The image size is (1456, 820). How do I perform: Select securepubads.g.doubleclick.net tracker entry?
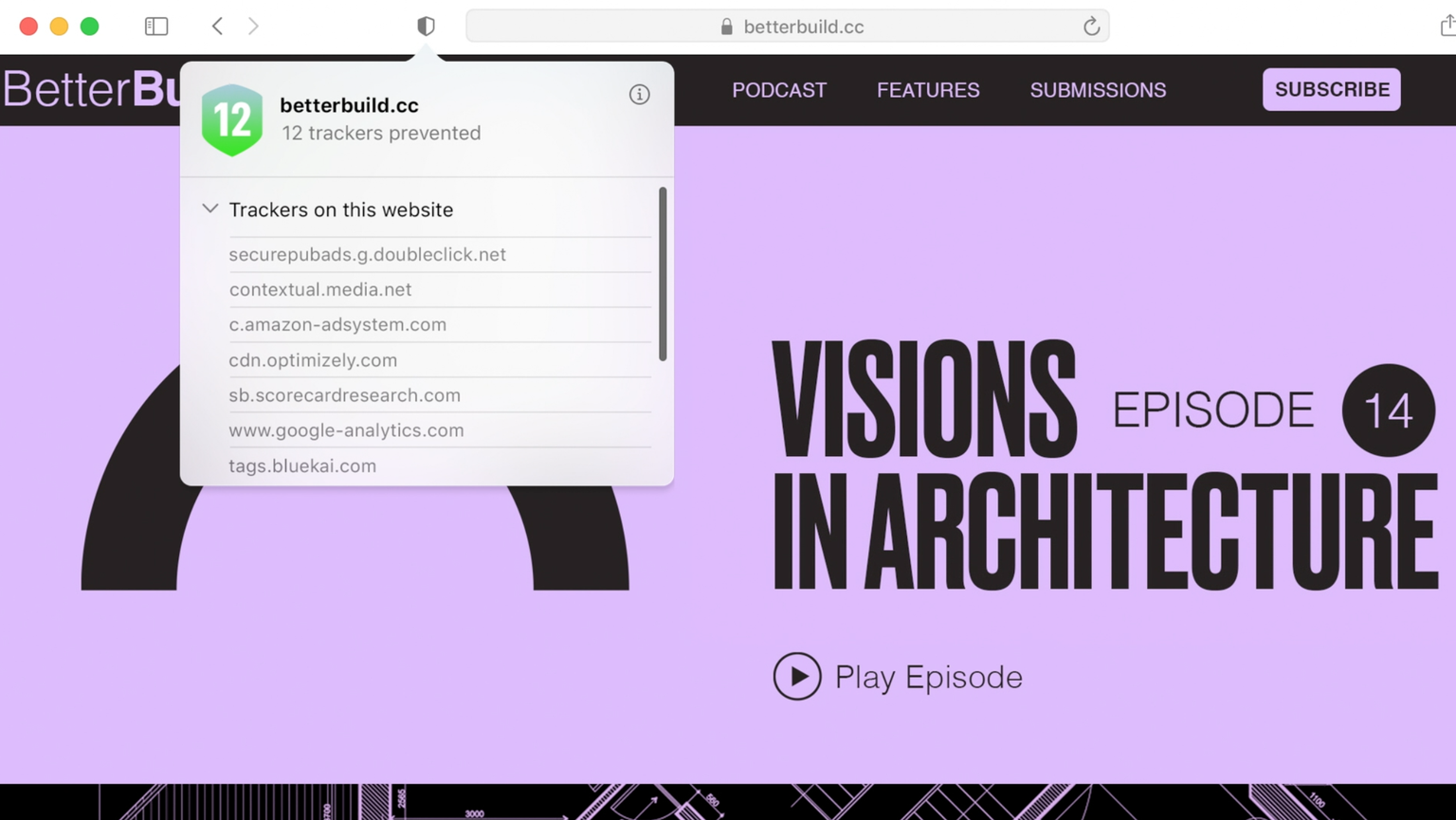[x=367, y=254]
